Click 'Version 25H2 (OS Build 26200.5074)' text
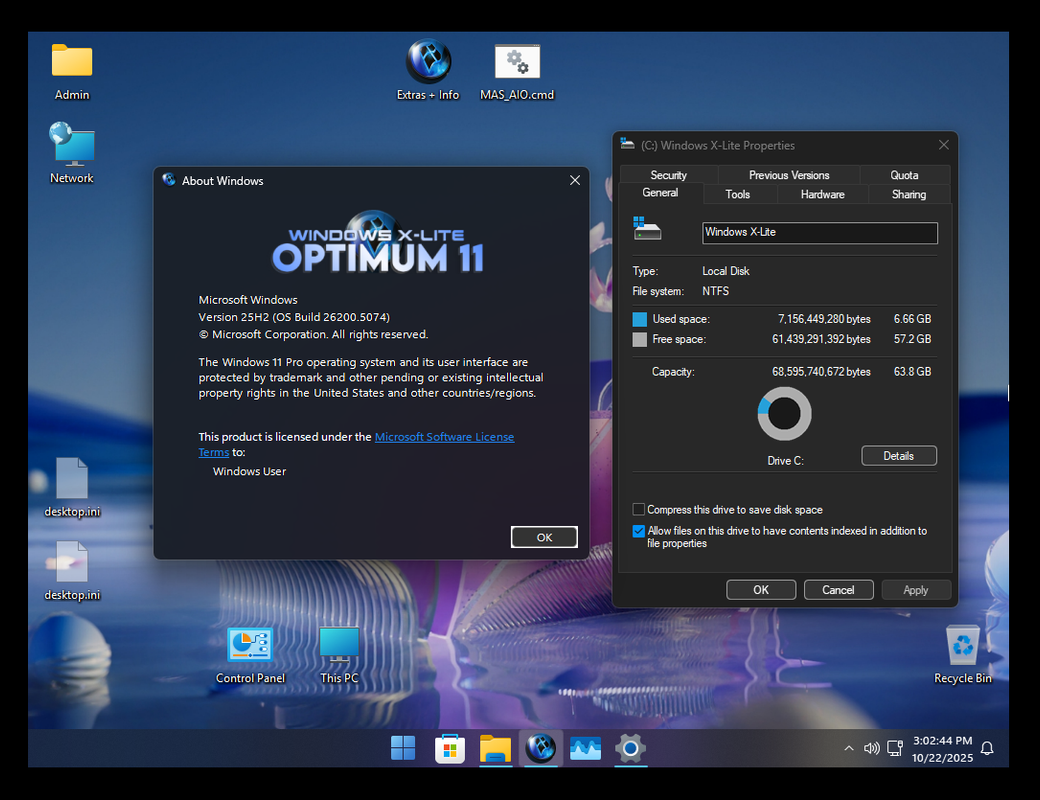Screen dimensions: 1040x800 pos(294,317)
